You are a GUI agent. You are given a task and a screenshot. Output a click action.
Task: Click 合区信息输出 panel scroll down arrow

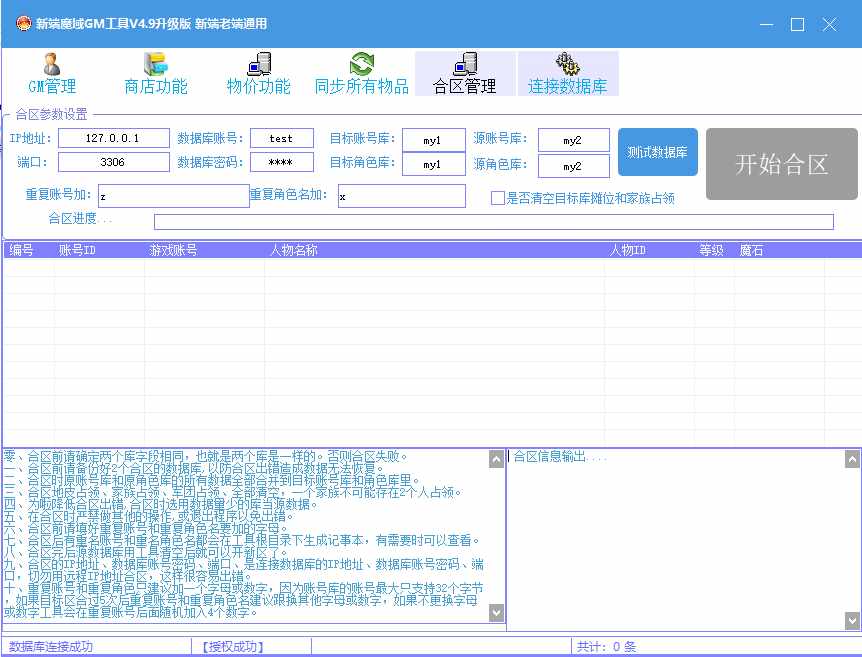pyautogui.click(x=852, y=621)
